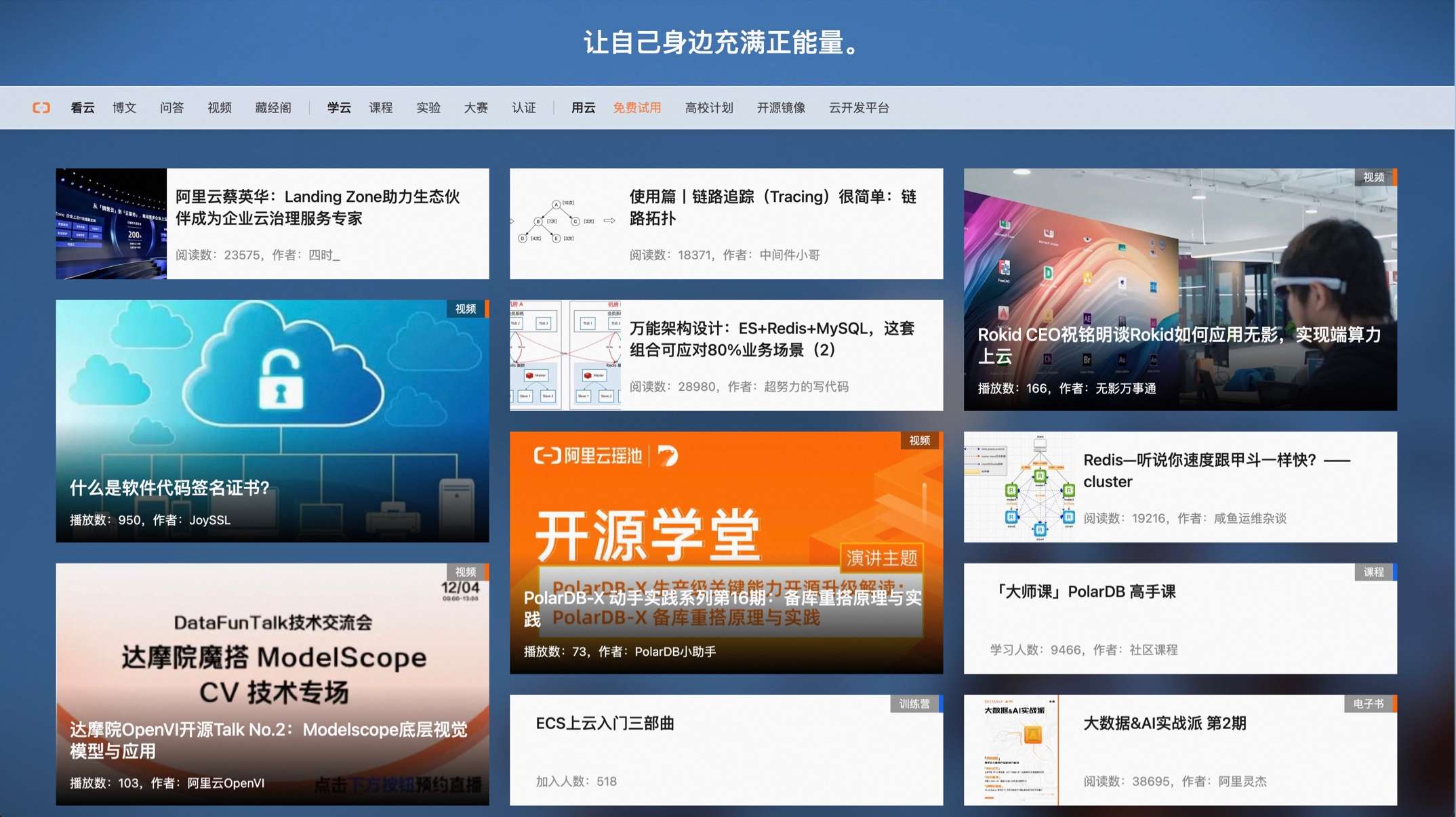Screen dimensions: 1456x817
Task: Open 大数据&AI实战派 第2期 ebook title
Action: 1165,724
